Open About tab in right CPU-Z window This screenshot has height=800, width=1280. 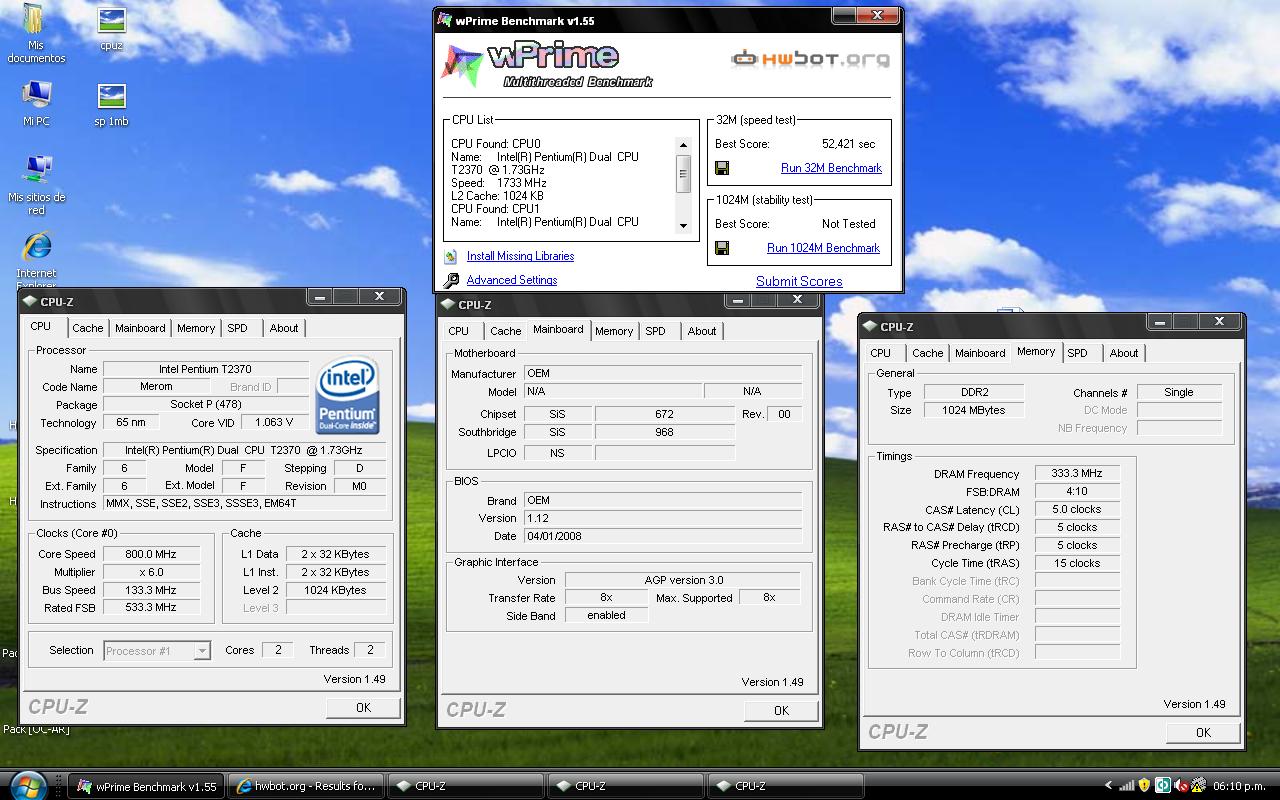pyautogui.click(x=1124, y=353)
